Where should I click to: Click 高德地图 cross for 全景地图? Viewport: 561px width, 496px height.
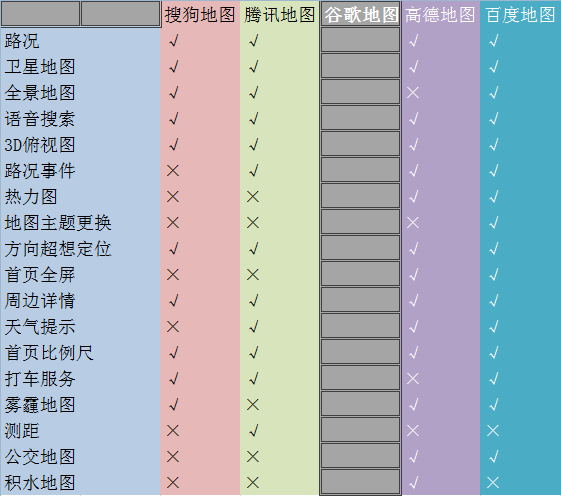coord(413,93)
